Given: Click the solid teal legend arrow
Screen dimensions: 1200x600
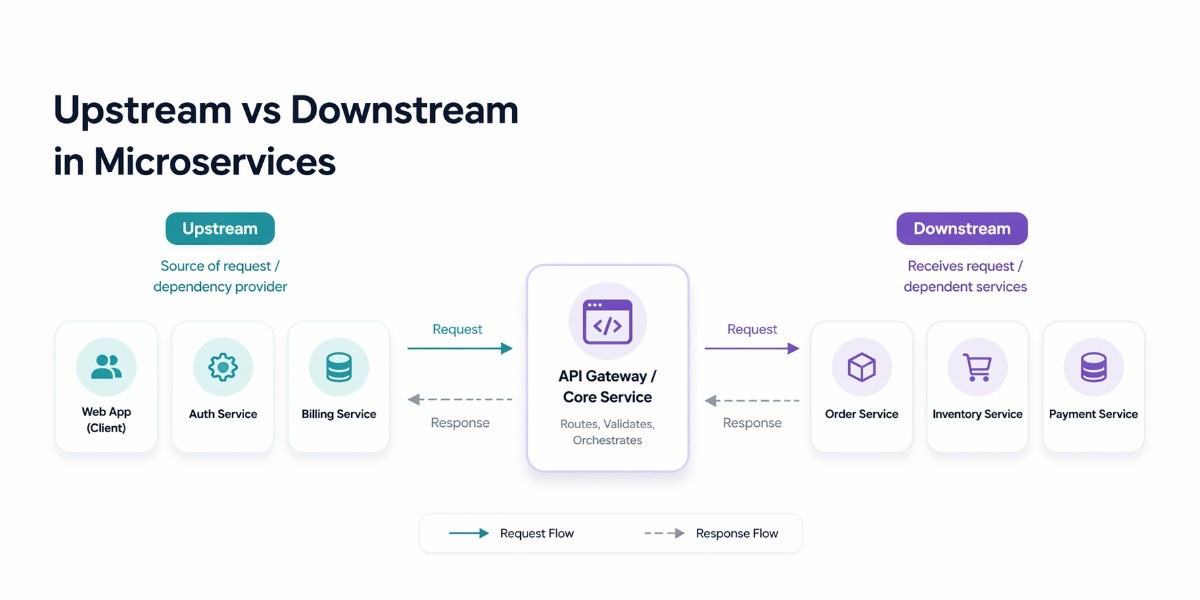Looking at the screenshot, I should pyautogui.click(x=469, y=533).
